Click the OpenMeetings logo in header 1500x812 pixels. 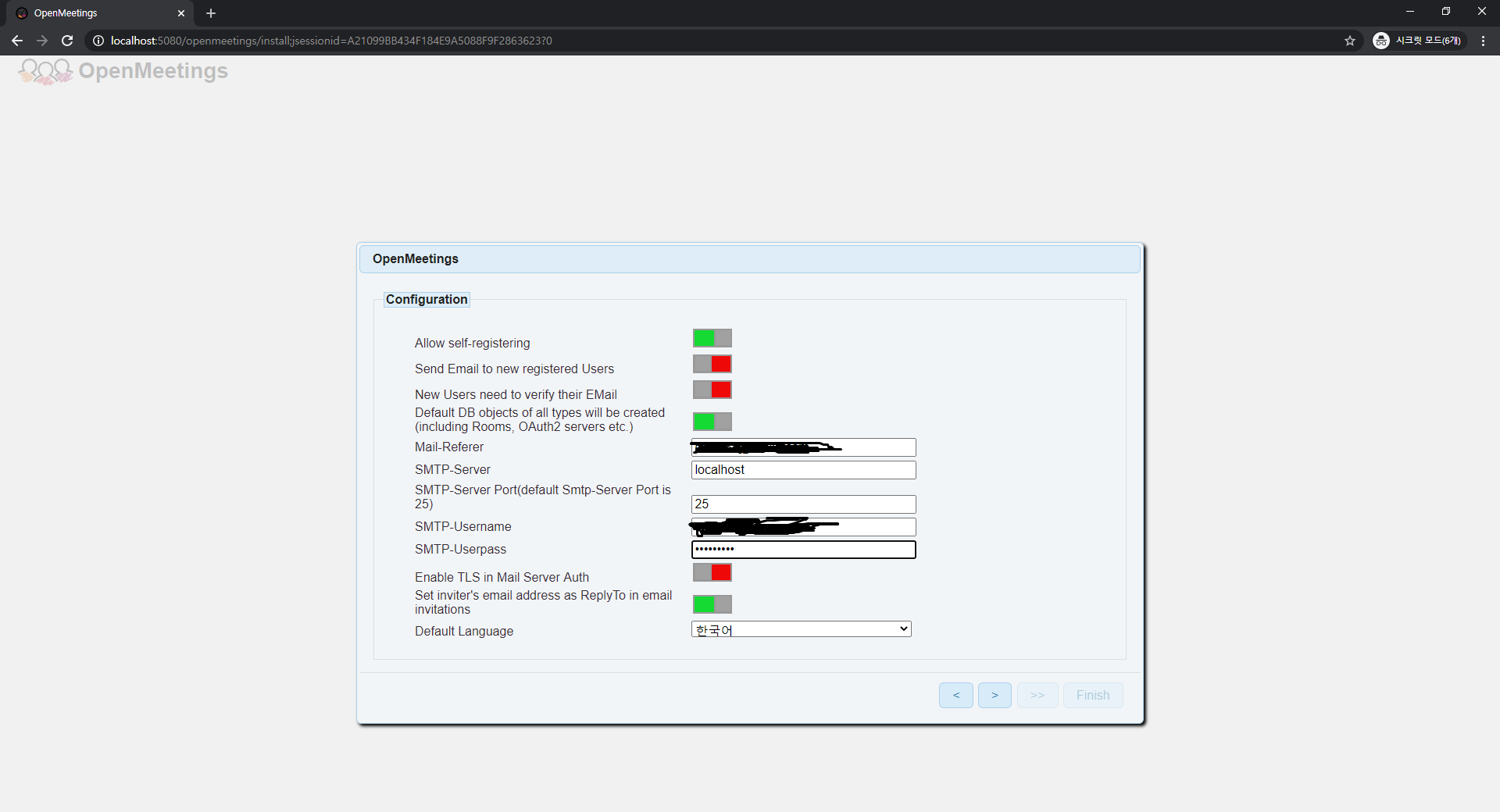tap(123, 71)
